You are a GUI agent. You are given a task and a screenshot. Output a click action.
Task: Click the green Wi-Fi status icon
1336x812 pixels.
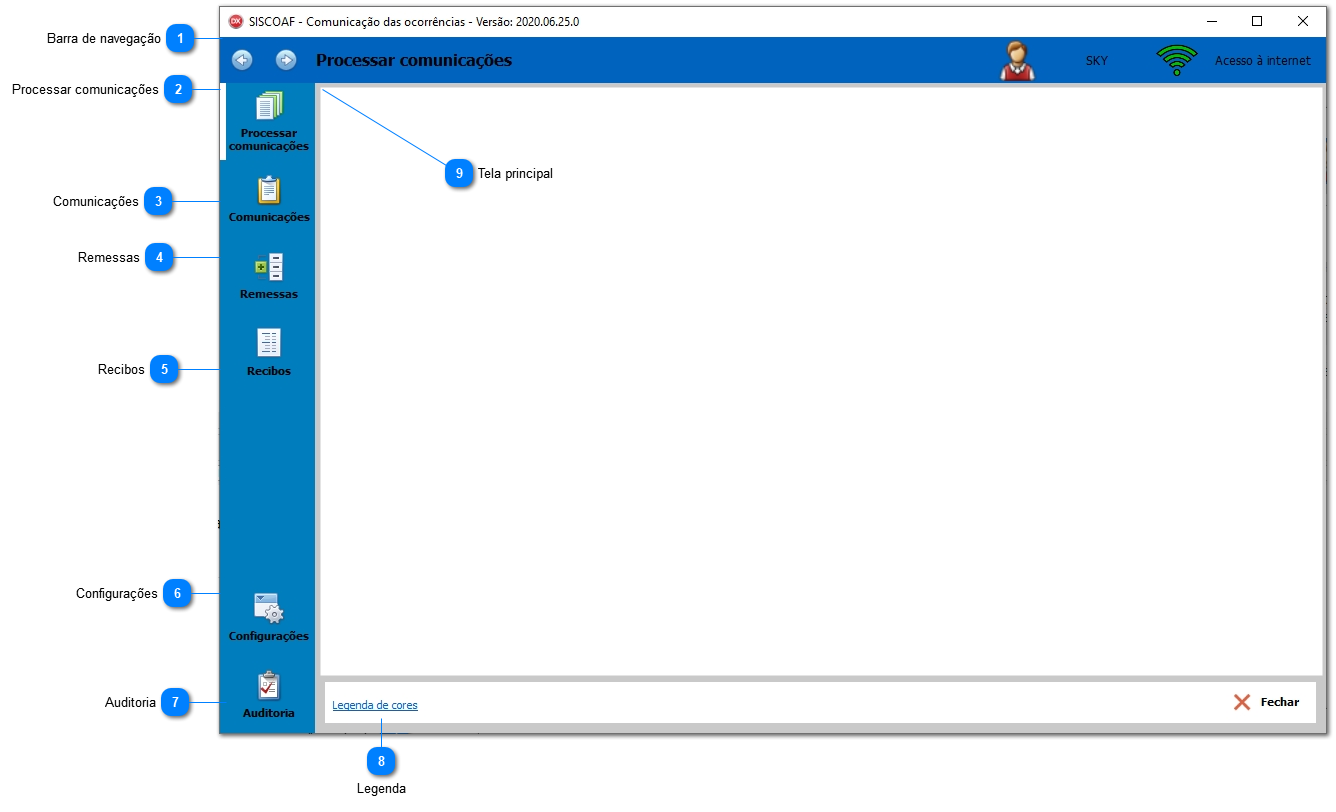pyautogui.click(x=1176, y=61)
